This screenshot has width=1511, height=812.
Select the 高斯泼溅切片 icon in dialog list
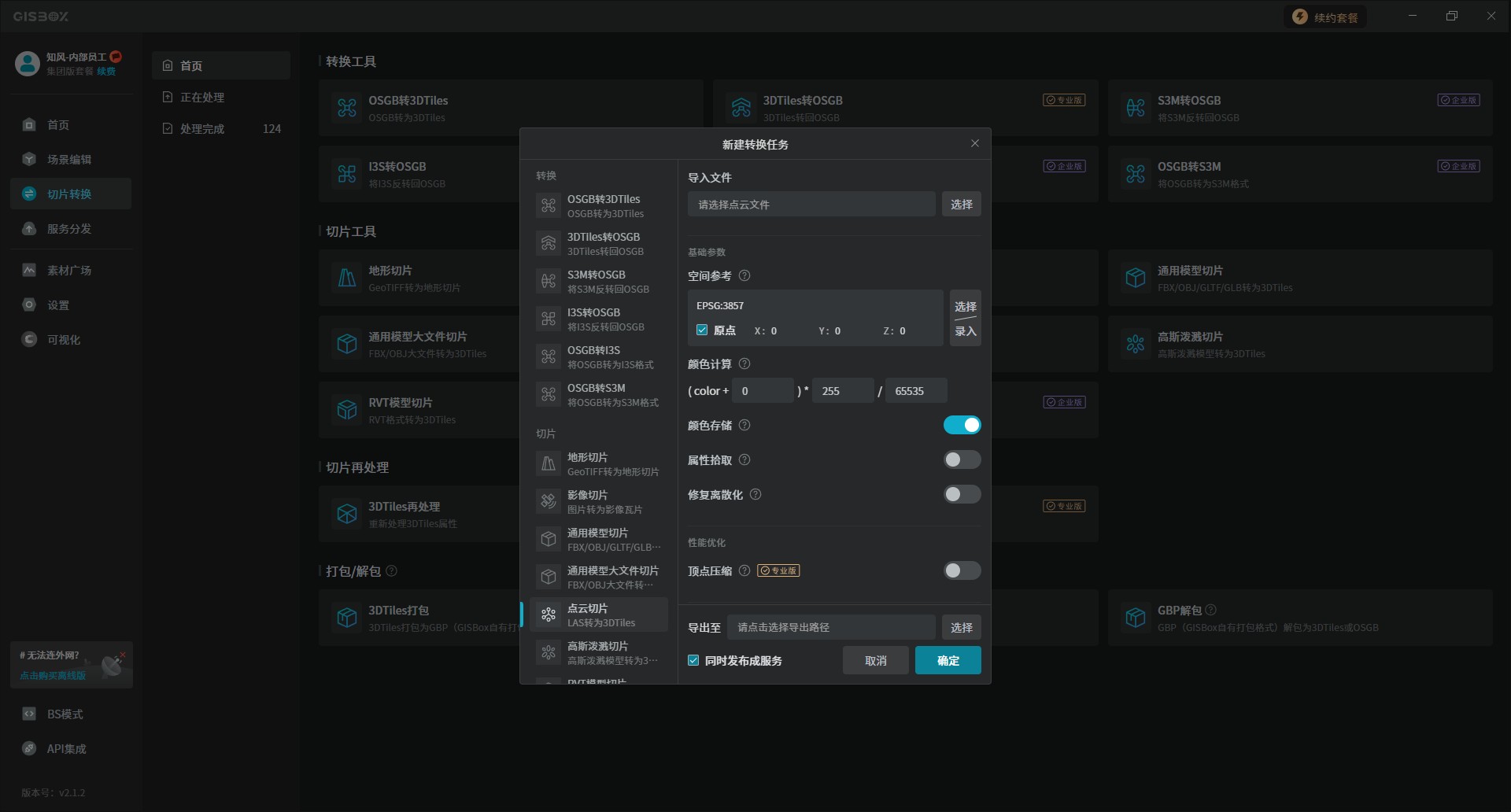click(549, 653)
